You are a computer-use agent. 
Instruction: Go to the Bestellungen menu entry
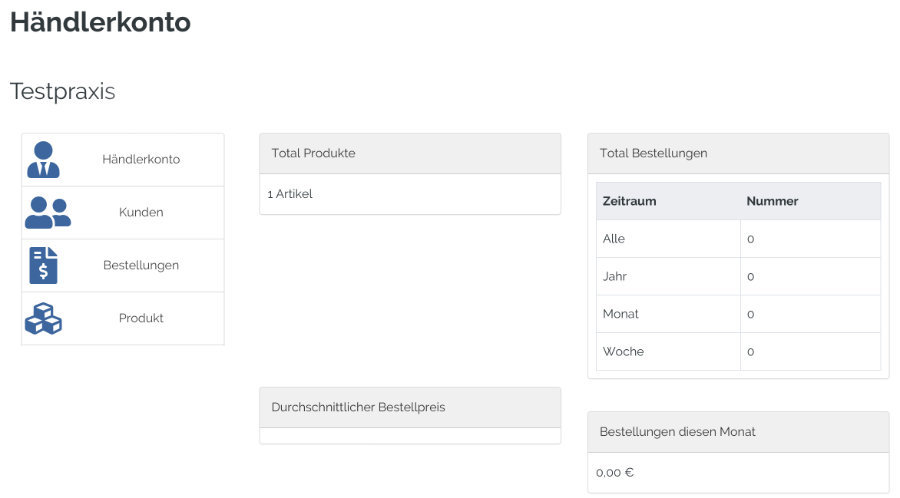(123, 266)
